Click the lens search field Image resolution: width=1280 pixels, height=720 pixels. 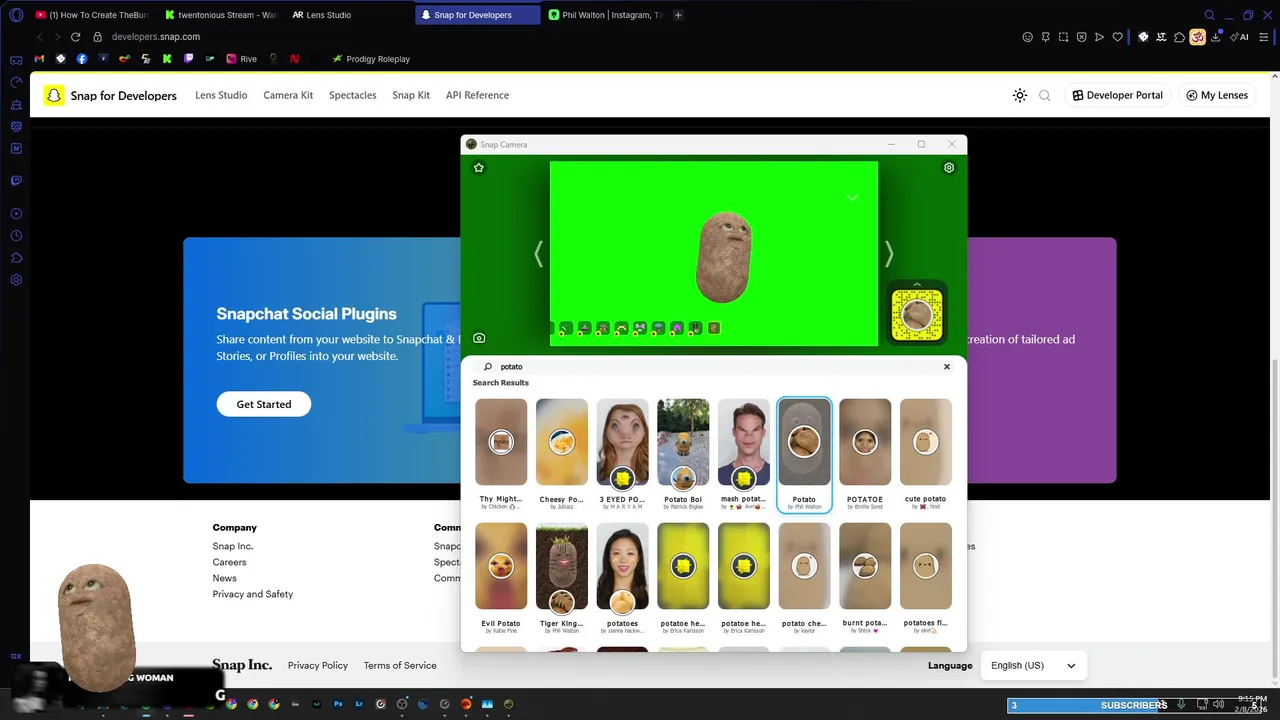point(715,367)
